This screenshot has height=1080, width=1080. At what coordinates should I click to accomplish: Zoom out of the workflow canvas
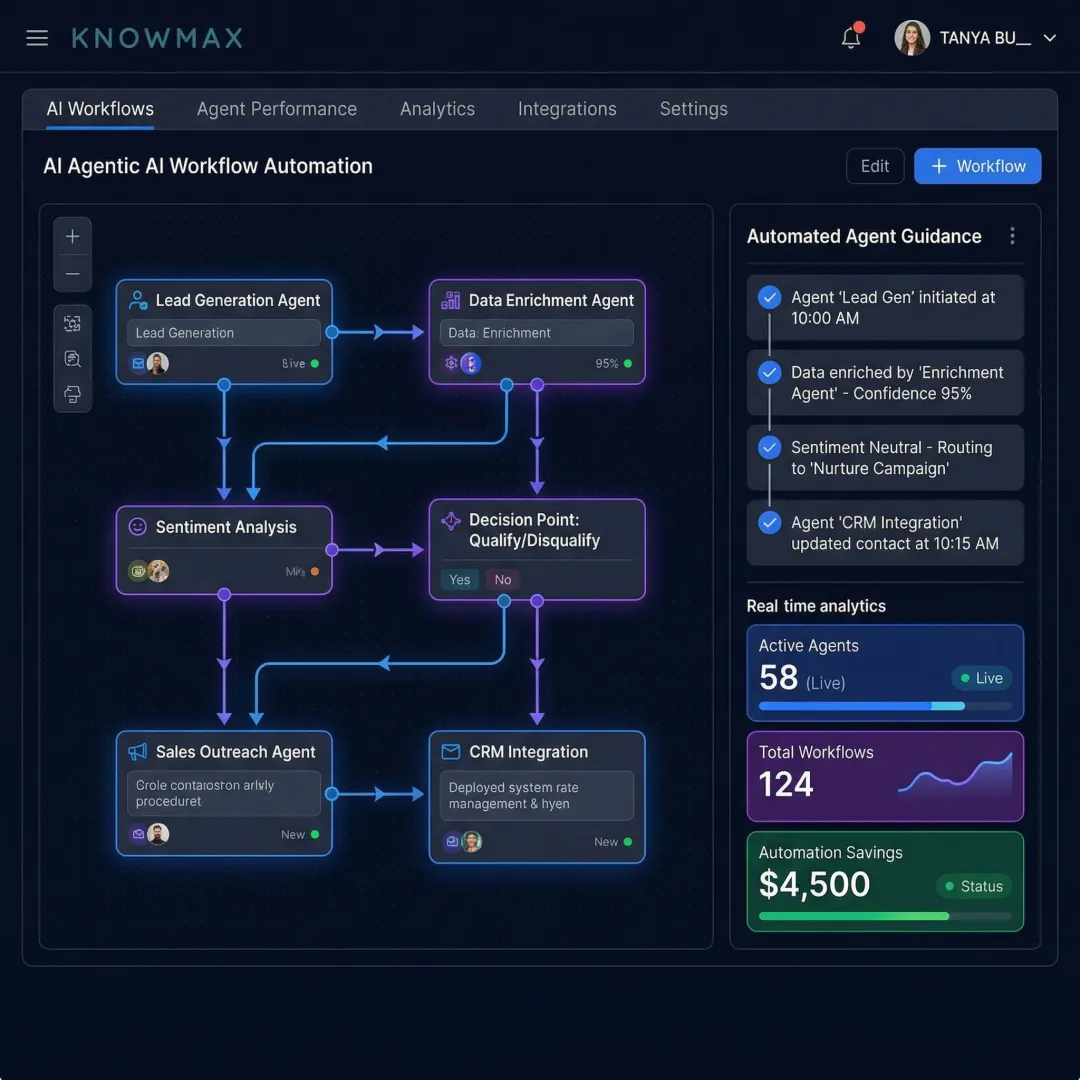click(x=72, y=273)
